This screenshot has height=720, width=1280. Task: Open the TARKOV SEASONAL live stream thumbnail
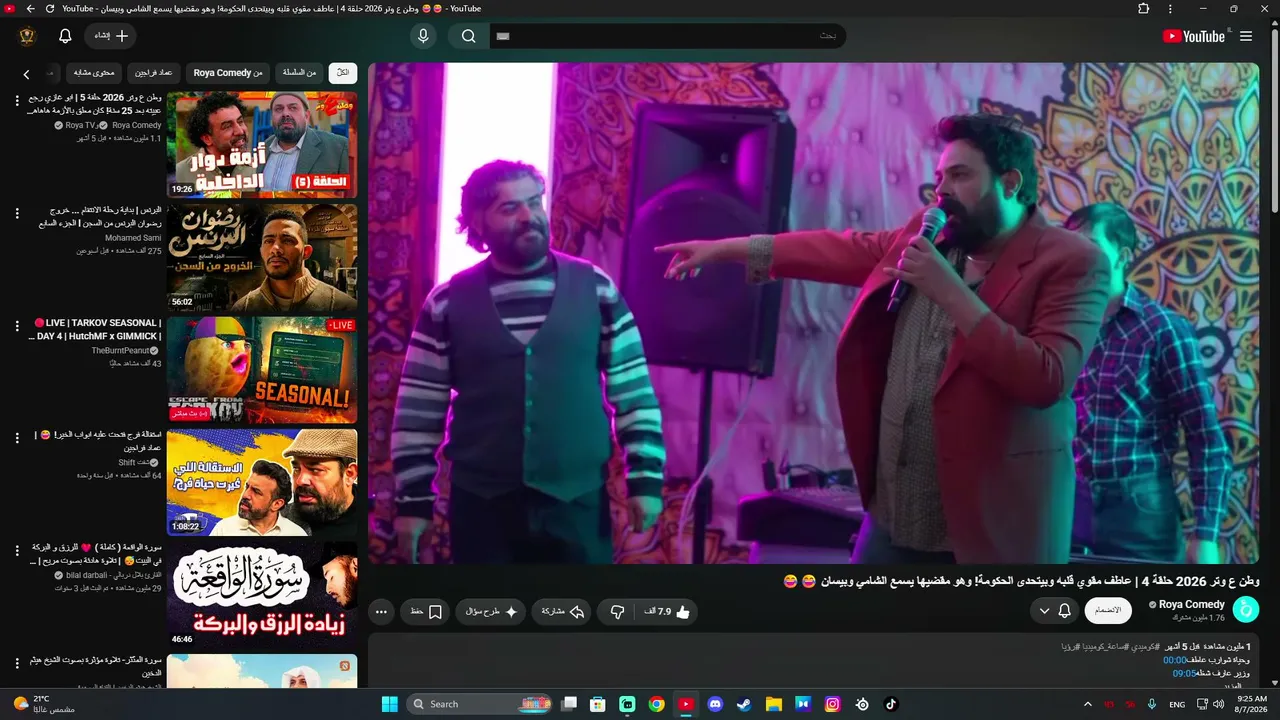pos(262,370)
